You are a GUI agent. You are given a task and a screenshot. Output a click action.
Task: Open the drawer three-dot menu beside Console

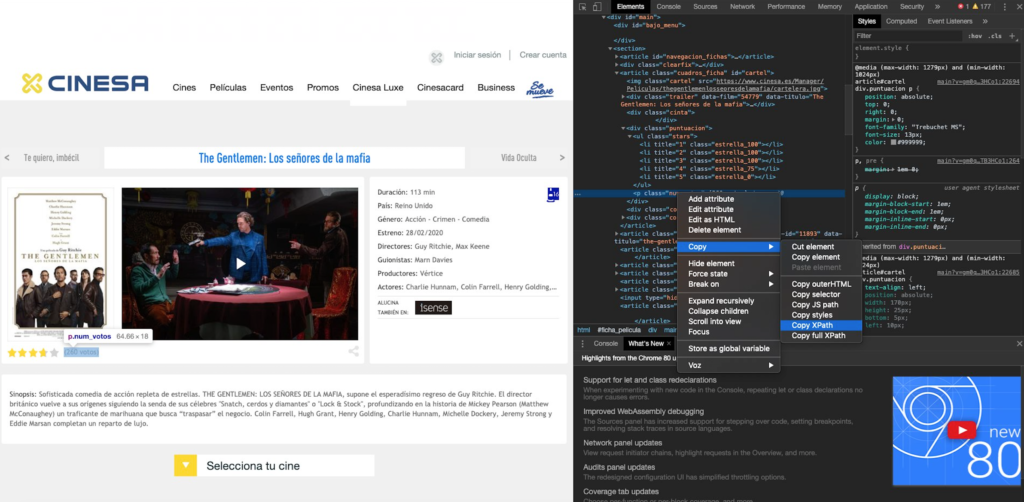pos(583,343)
